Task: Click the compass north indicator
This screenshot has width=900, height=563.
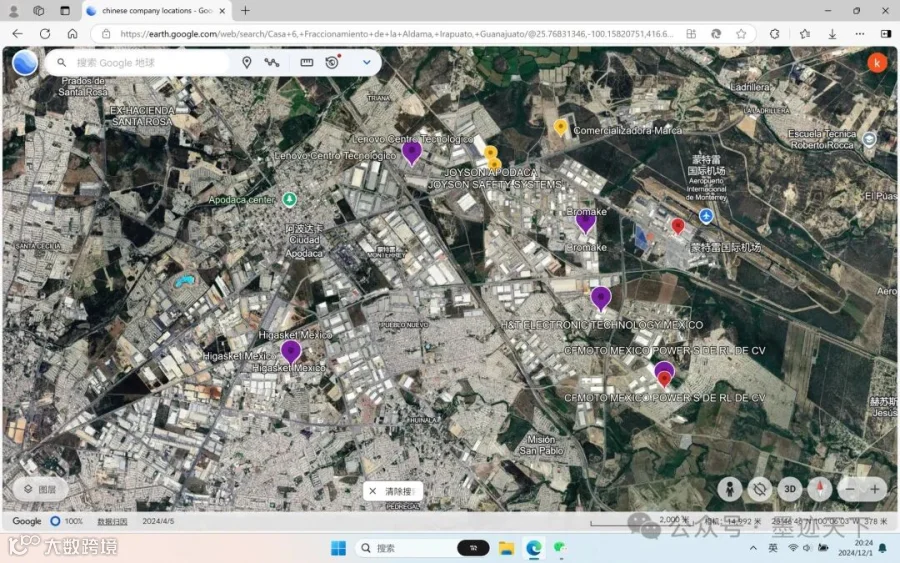Action: (820, 490)
